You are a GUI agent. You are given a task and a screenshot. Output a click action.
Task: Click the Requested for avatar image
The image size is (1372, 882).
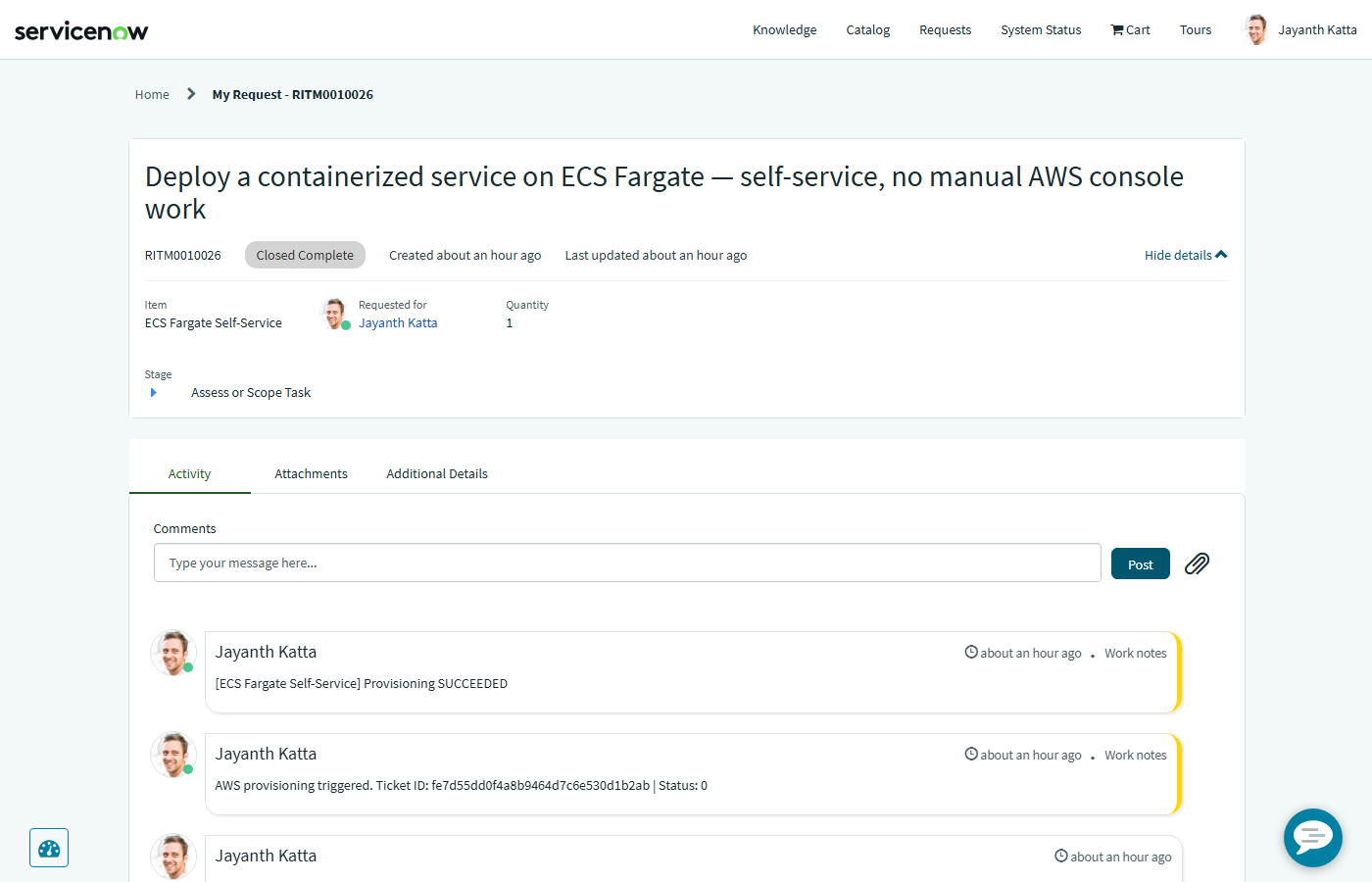(x=335, y=314)
